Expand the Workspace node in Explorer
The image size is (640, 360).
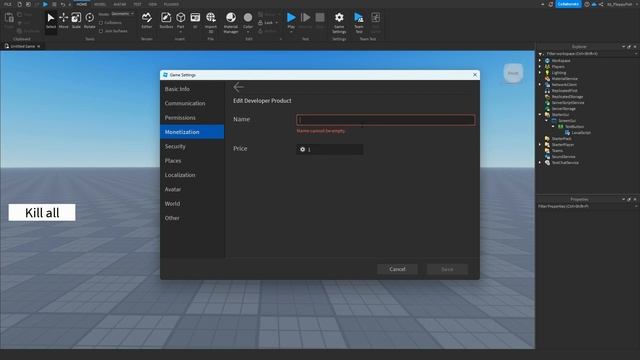tap(540, 60)
